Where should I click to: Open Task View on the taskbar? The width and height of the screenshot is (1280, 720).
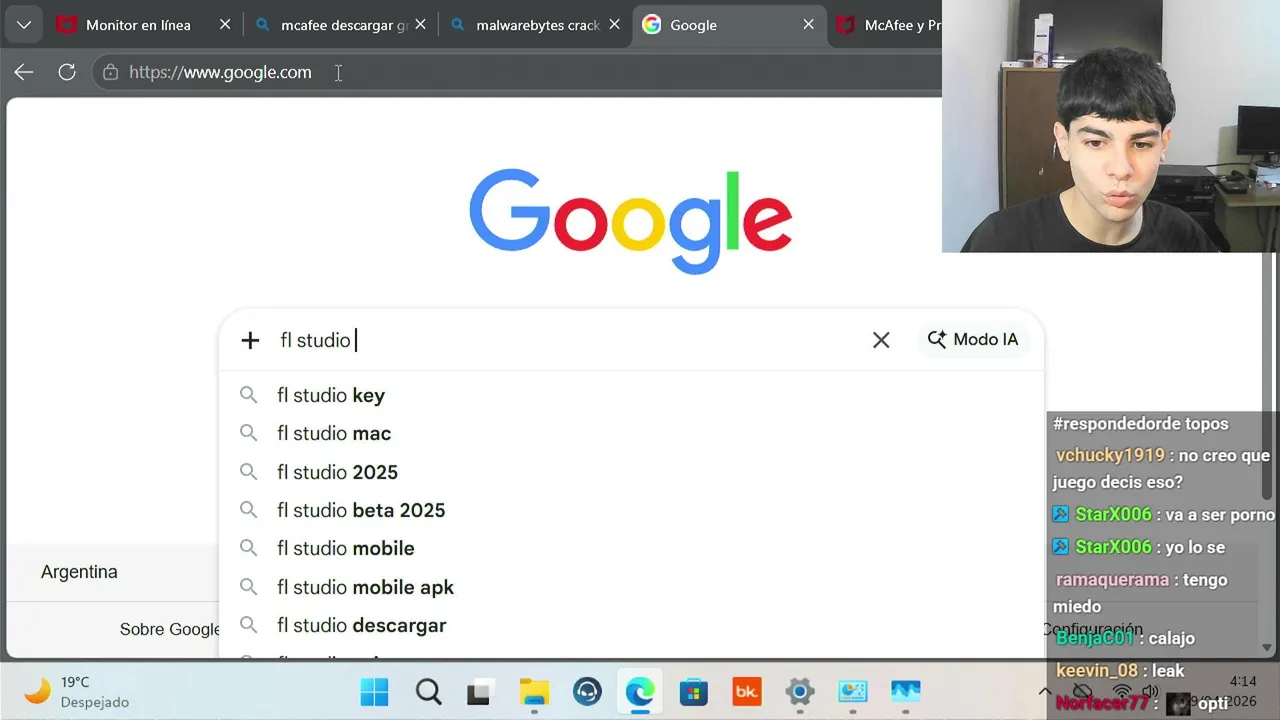click(481, 691)
